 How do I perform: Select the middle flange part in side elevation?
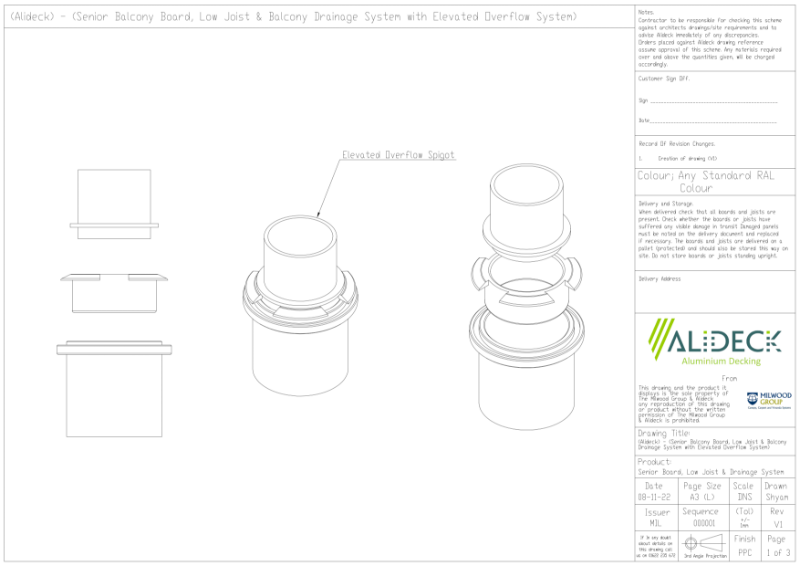coord(114,281)
